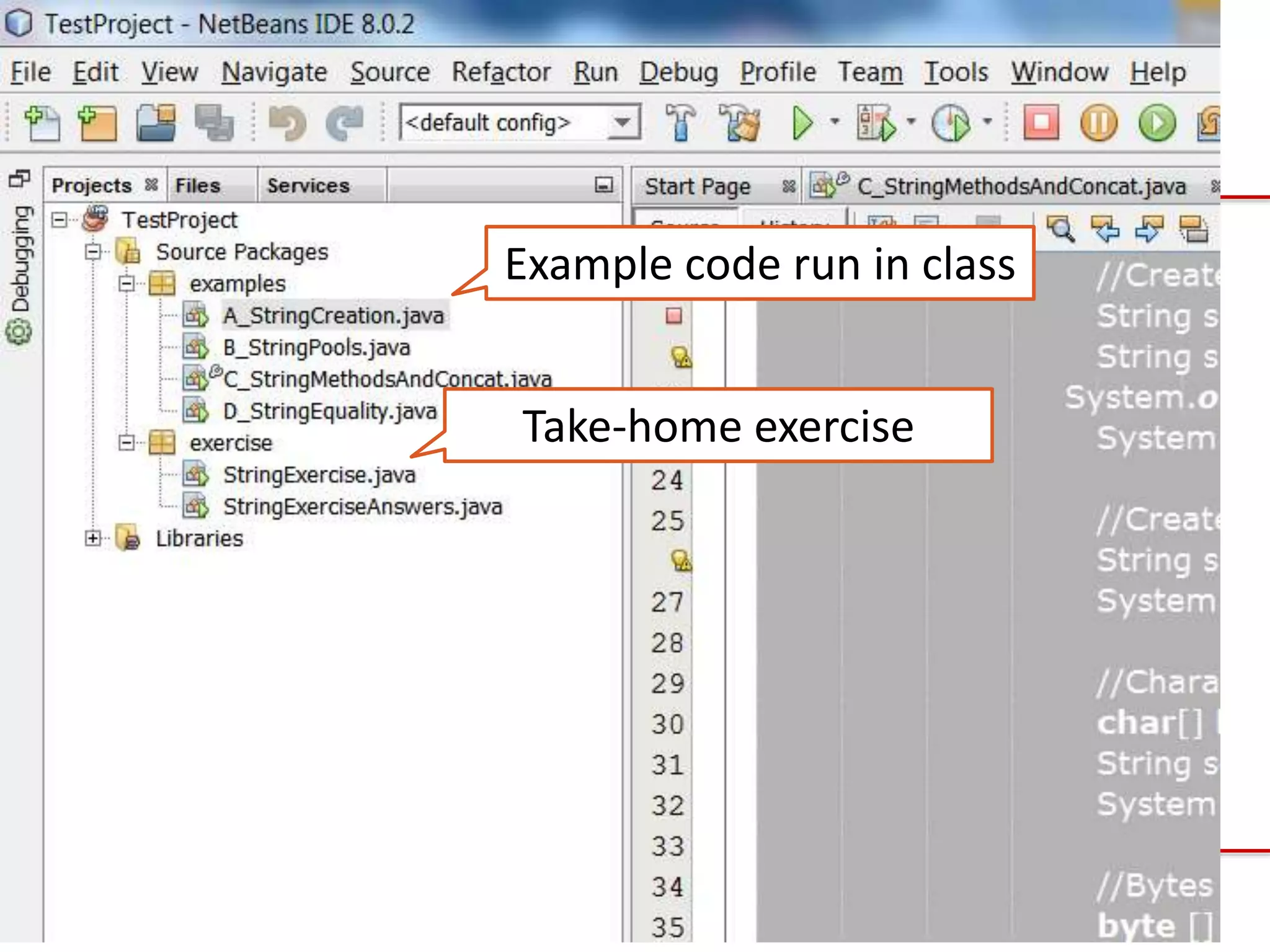
Task: Click the lightbulb hint icon above line 27
Action: [681, 560]
